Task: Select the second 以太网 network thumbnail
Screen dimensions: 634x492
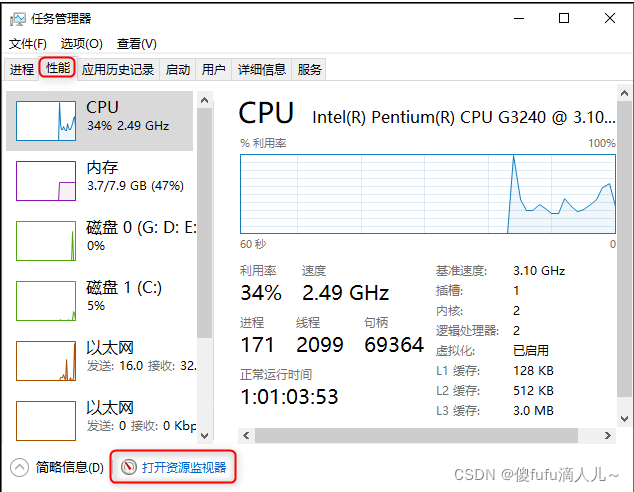Action: 46,421
